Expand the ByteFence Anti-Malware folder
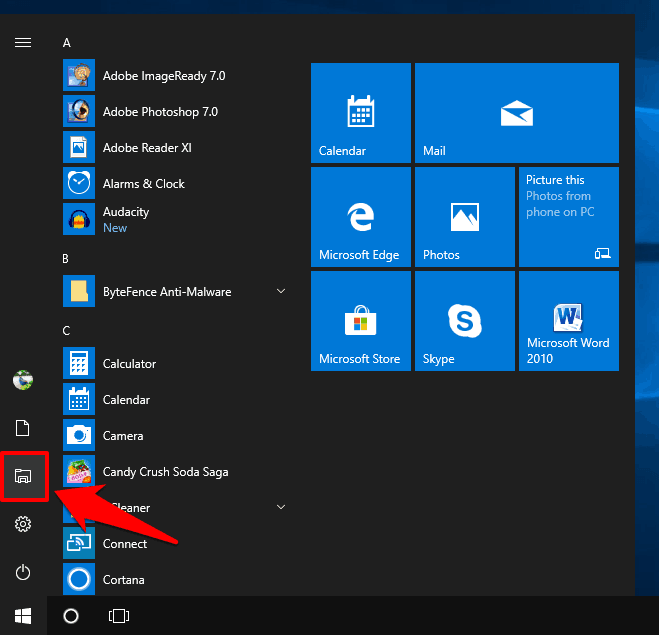The width and height of the screenshot is (659, 635). [281, 291]
